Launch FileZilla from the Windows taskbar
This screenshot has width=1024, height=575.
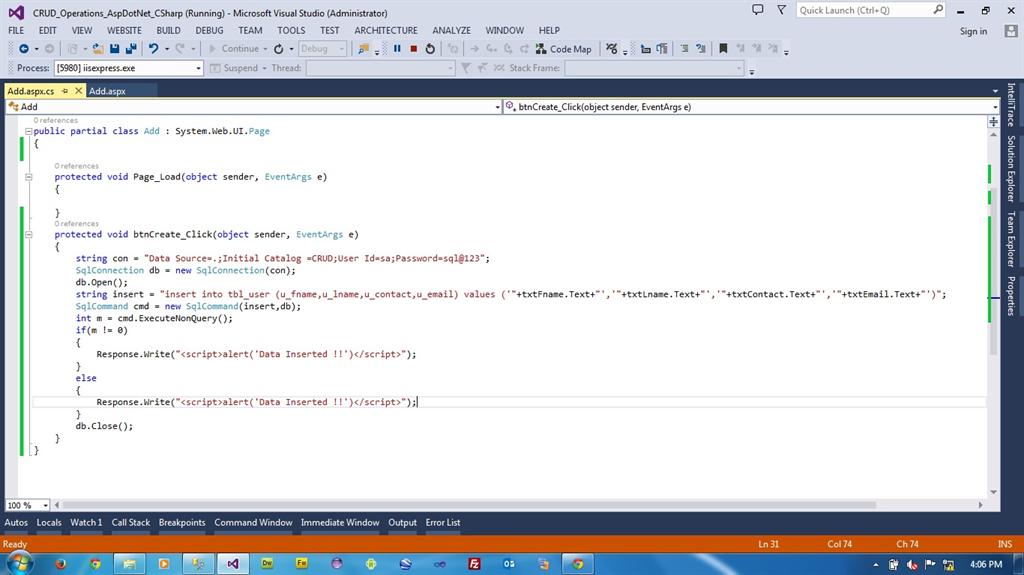[x=474, y=564]
